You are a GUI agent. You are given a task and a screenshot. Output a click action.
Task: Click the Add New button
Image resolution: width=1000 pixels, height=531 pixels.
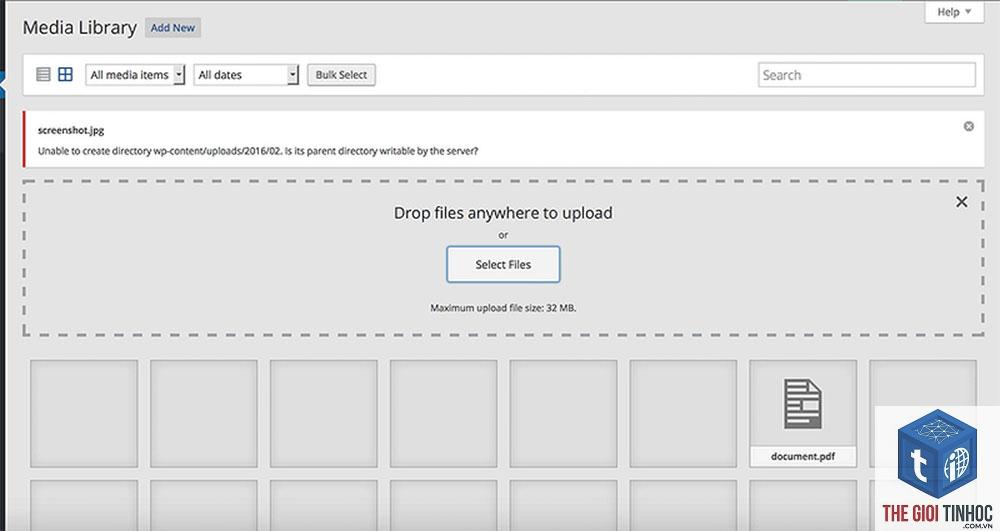coord(173,27)
